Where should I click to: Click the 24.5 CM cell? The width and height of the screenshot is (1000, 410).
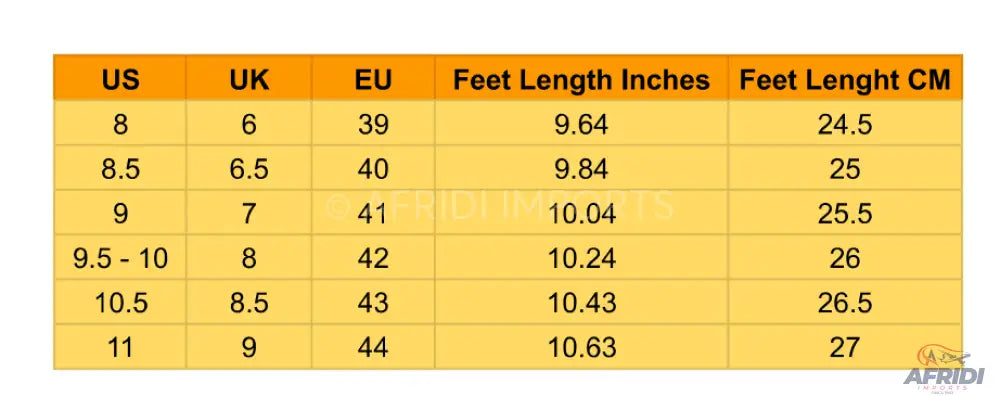(844, 125)
